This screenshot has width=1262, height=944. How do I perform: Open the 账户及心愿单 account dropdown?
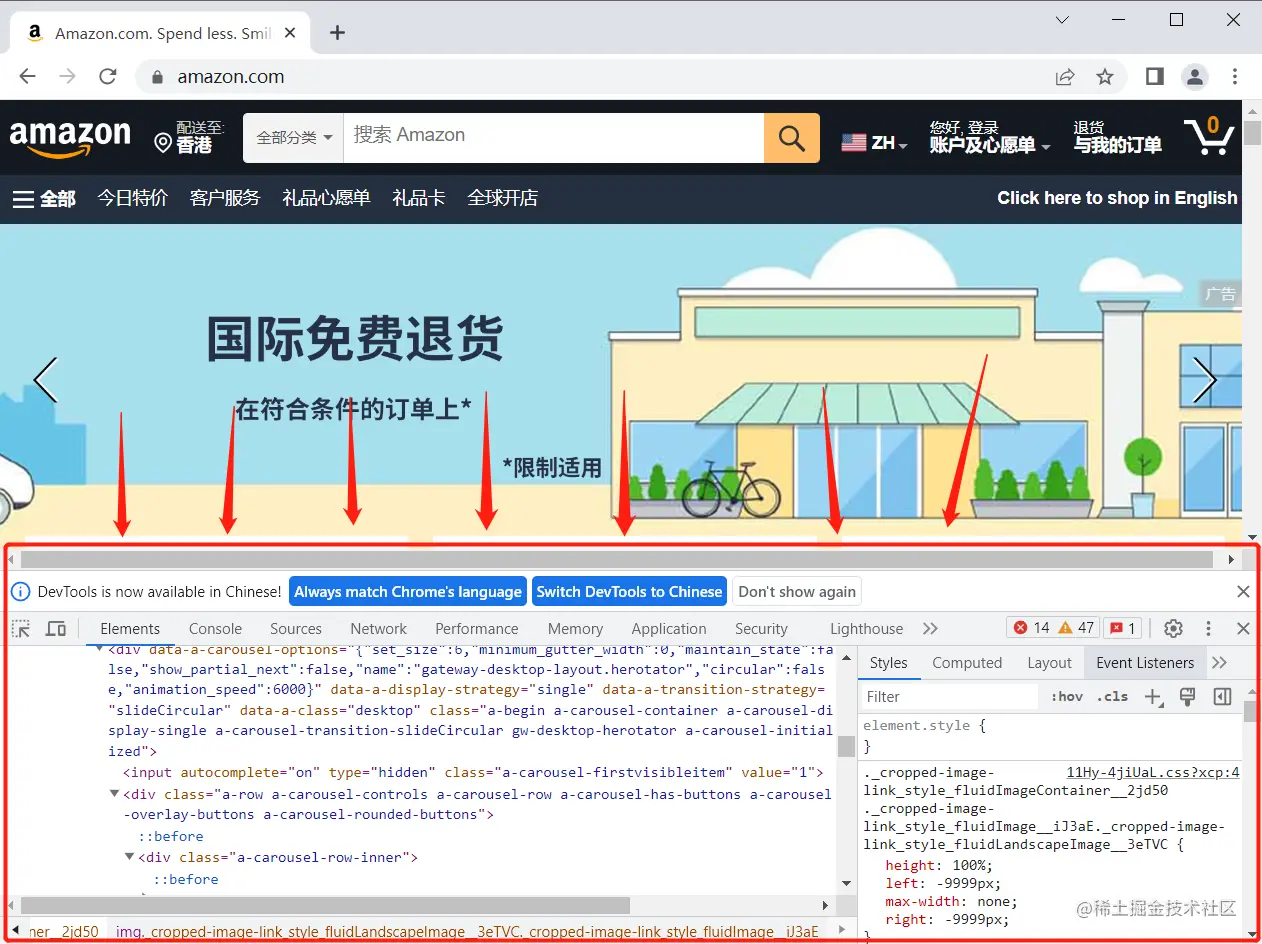[990, 137]
